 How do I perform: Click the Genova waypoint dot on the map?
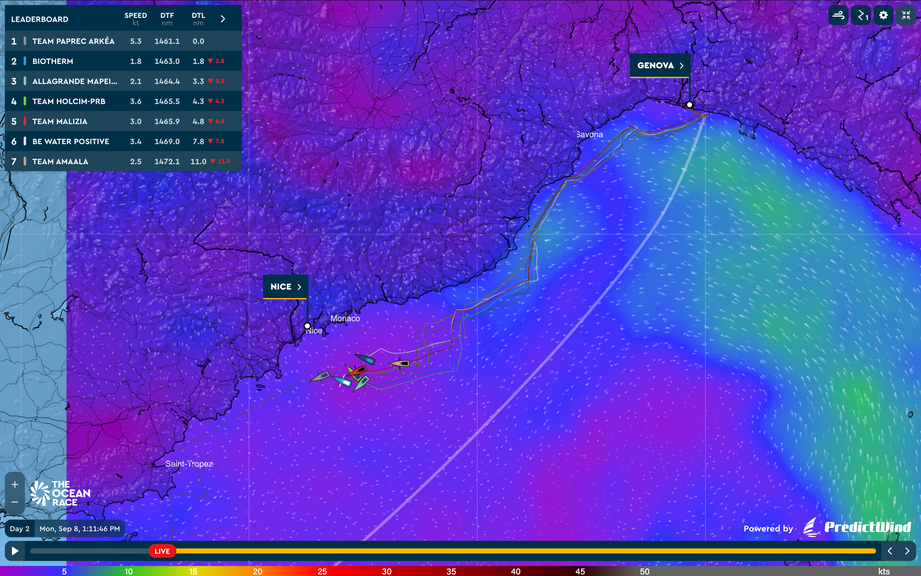[x=690, y=105]
